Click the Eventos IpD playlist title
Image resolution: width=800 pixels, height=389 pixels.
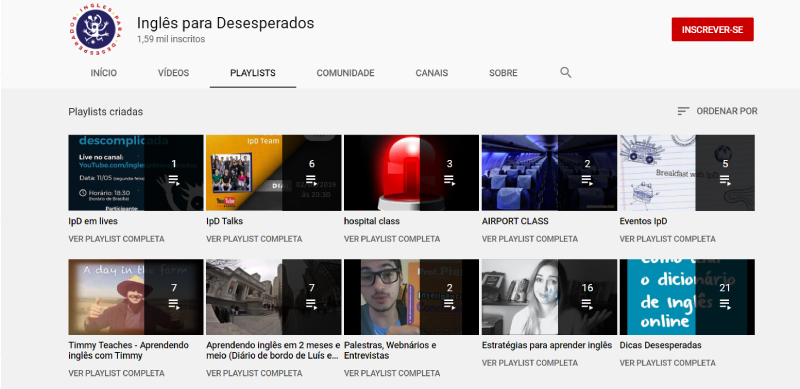643,221
